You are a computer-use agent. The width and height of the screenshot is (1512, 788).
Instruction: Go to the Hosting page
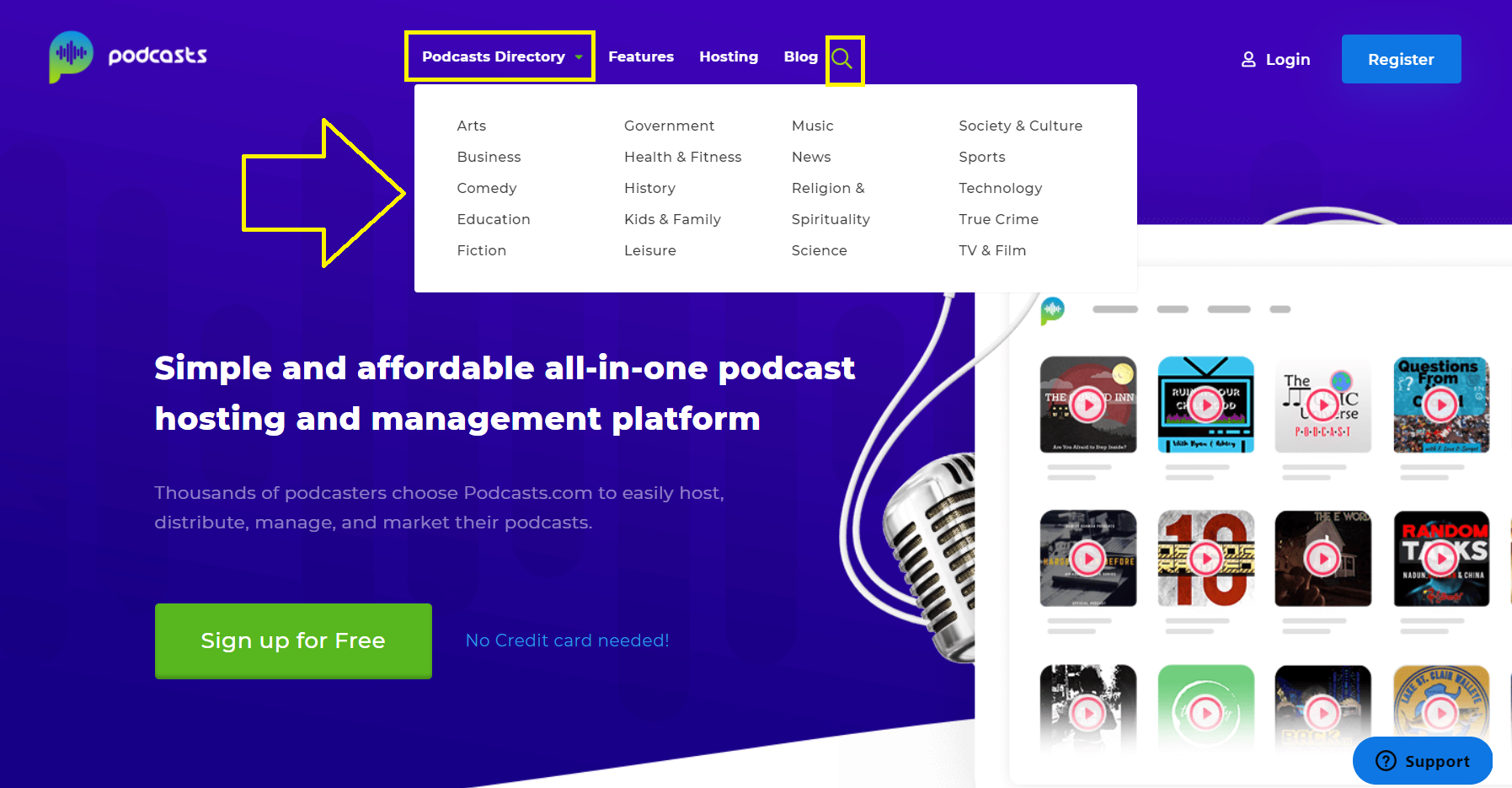coord(729,56)
